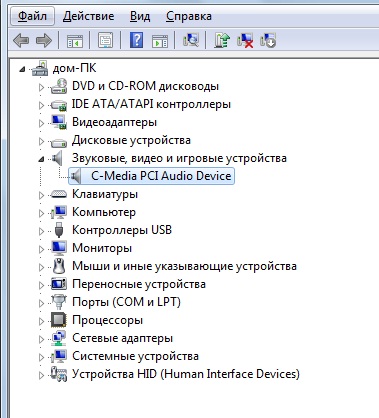Open the Справка menu

point(189,16)
